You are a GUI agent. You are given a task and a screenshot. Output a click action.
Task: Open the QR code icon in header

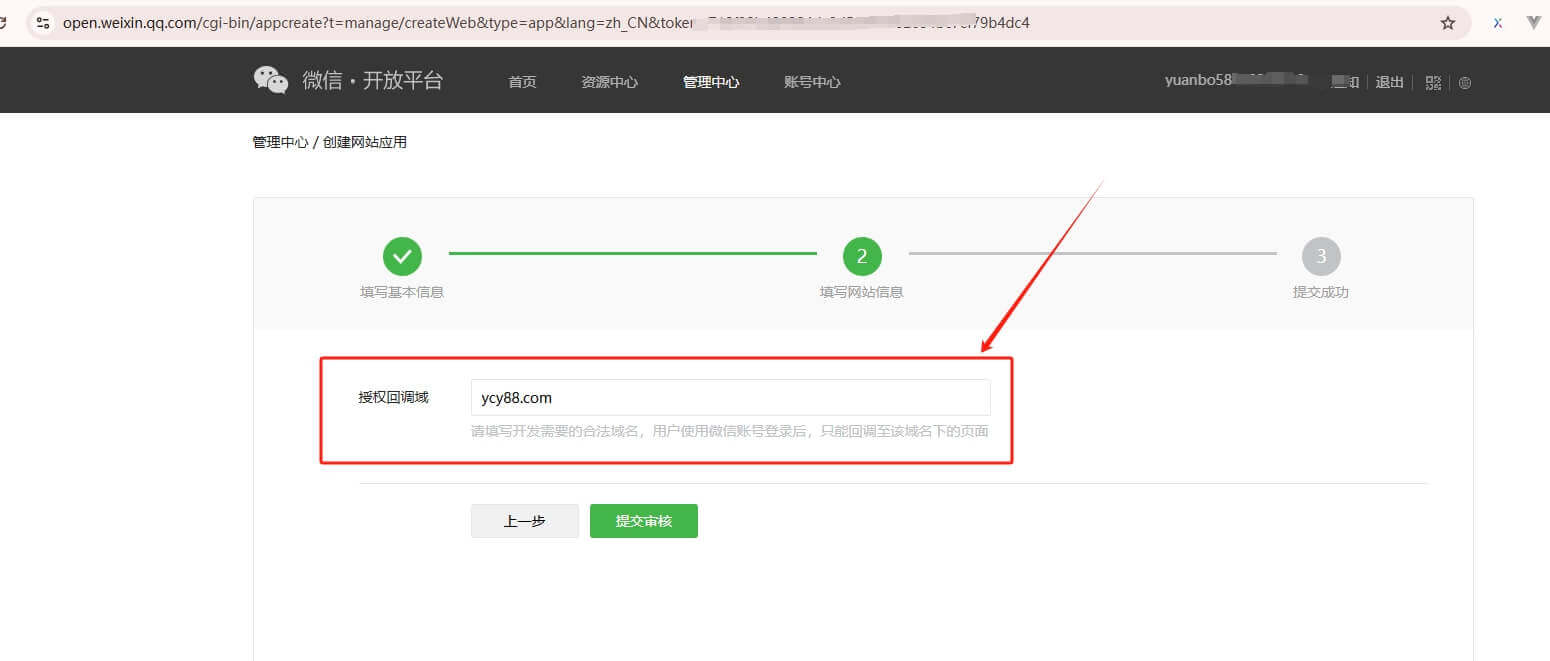click(x=1433, y=83)
